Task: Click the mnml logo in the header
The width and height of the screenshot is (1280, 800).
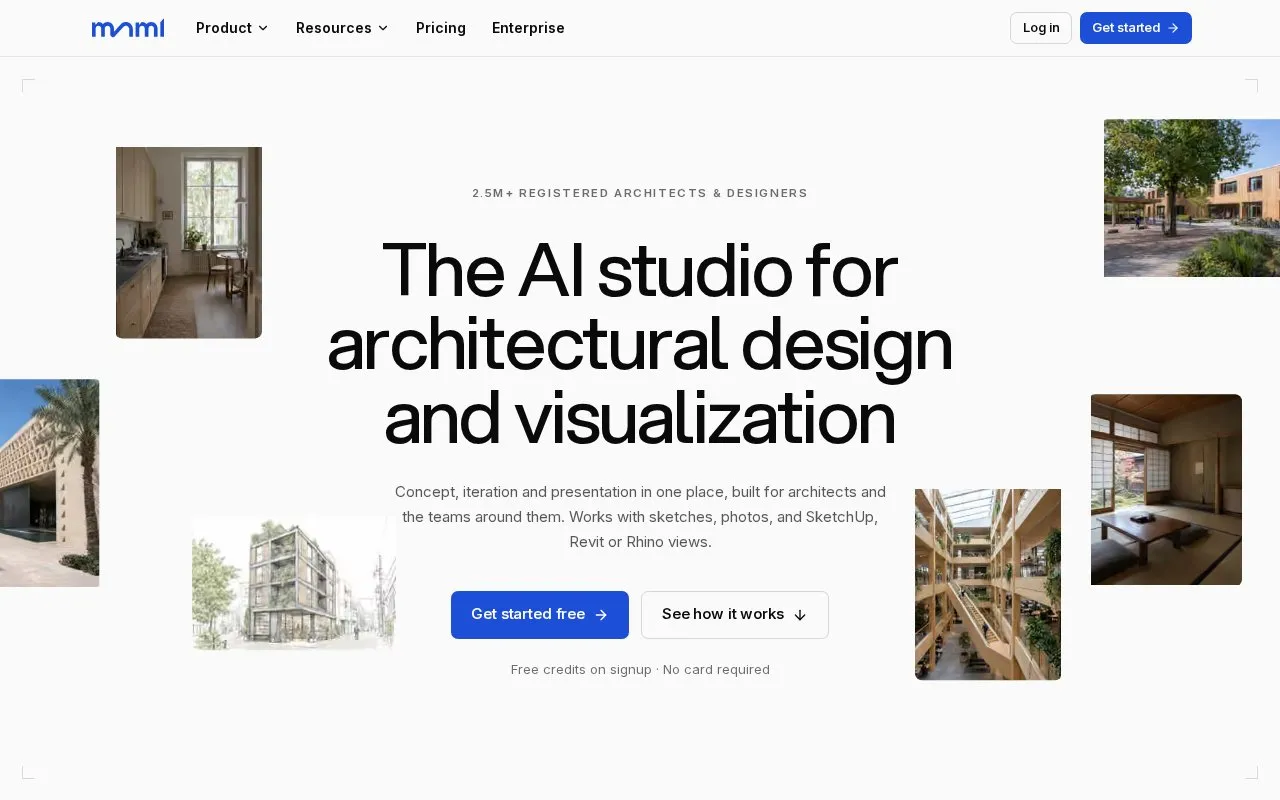Action: pyautogui.click(x=128, y=28)
